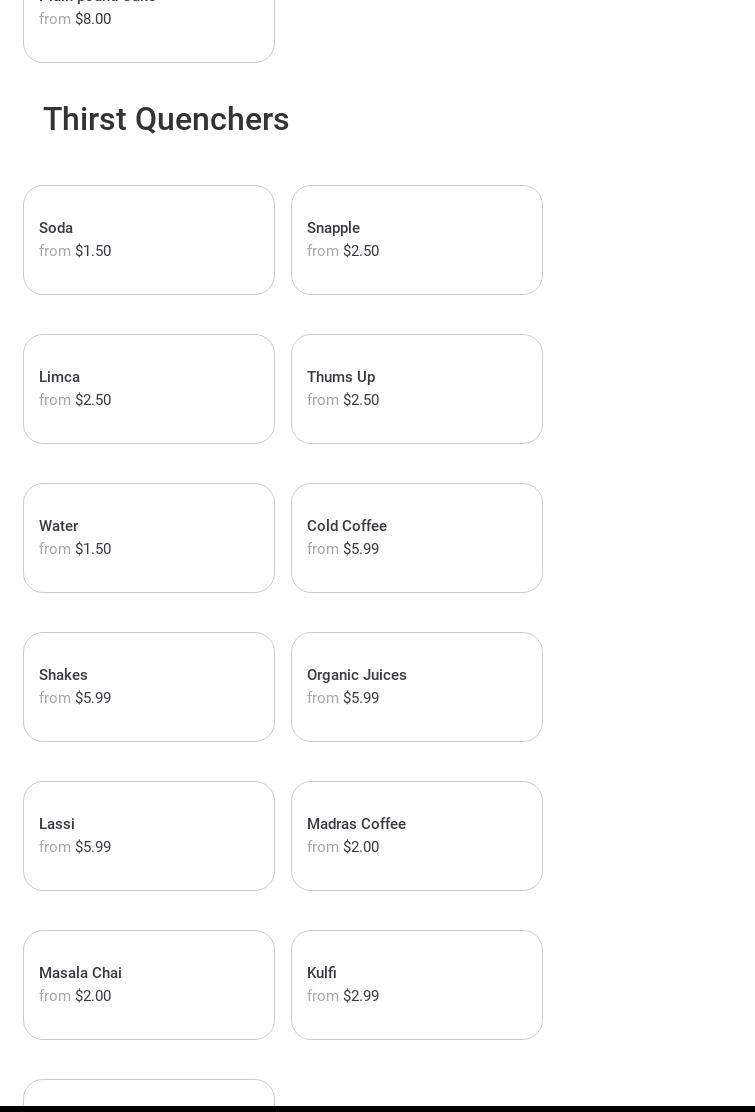Click the $5.99 price under Organic Juices
This screenshot has width=755, height=1112.
point(361,698)
